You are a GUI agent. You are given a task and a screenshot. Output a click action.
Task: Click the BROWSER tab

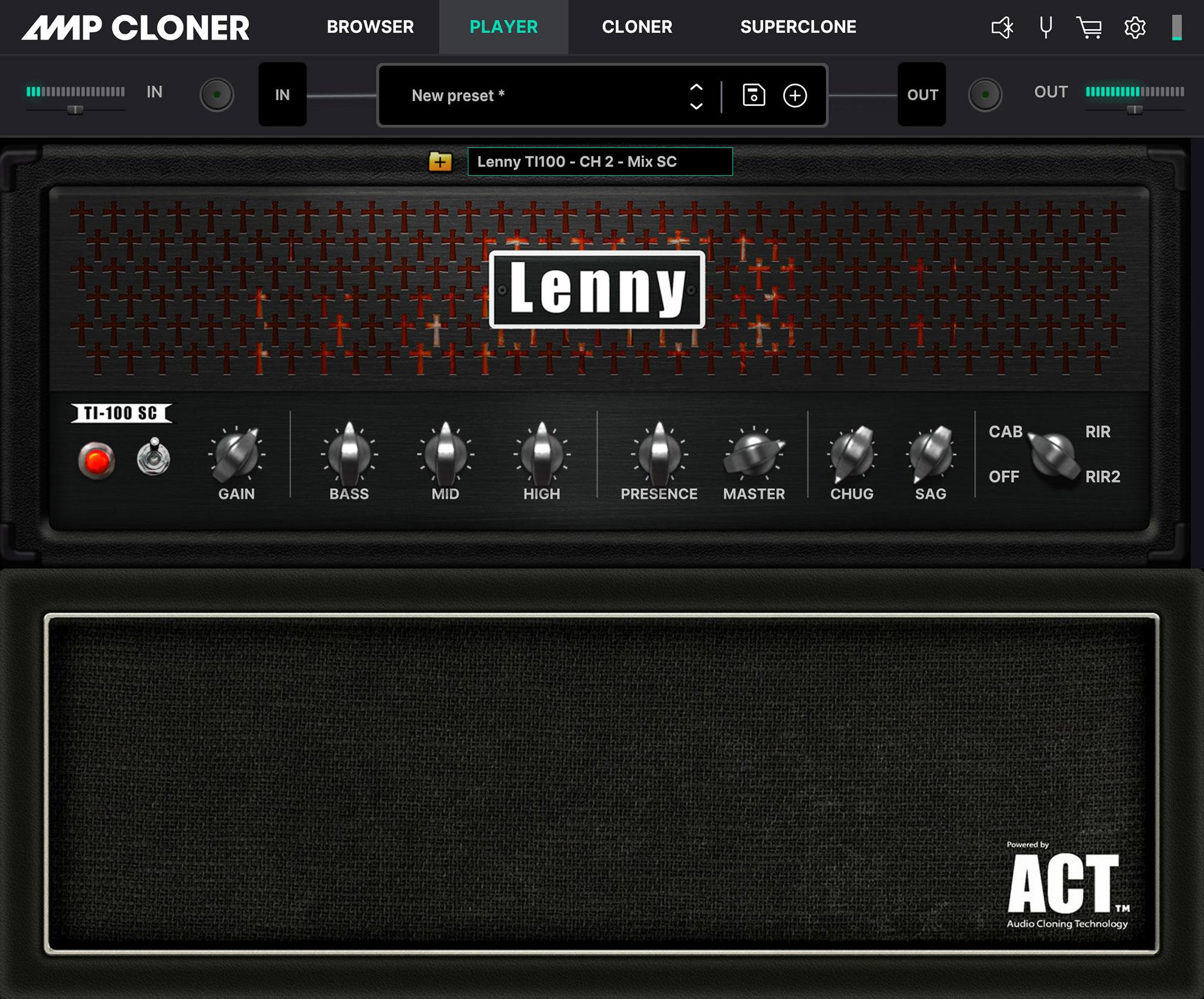point(370,27)
